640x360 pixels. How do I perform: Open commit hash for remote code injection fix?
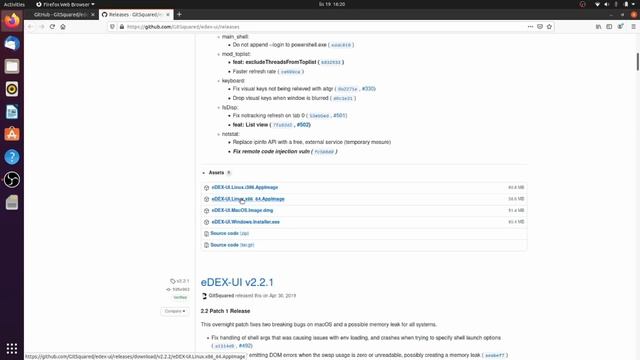(324, 152)
